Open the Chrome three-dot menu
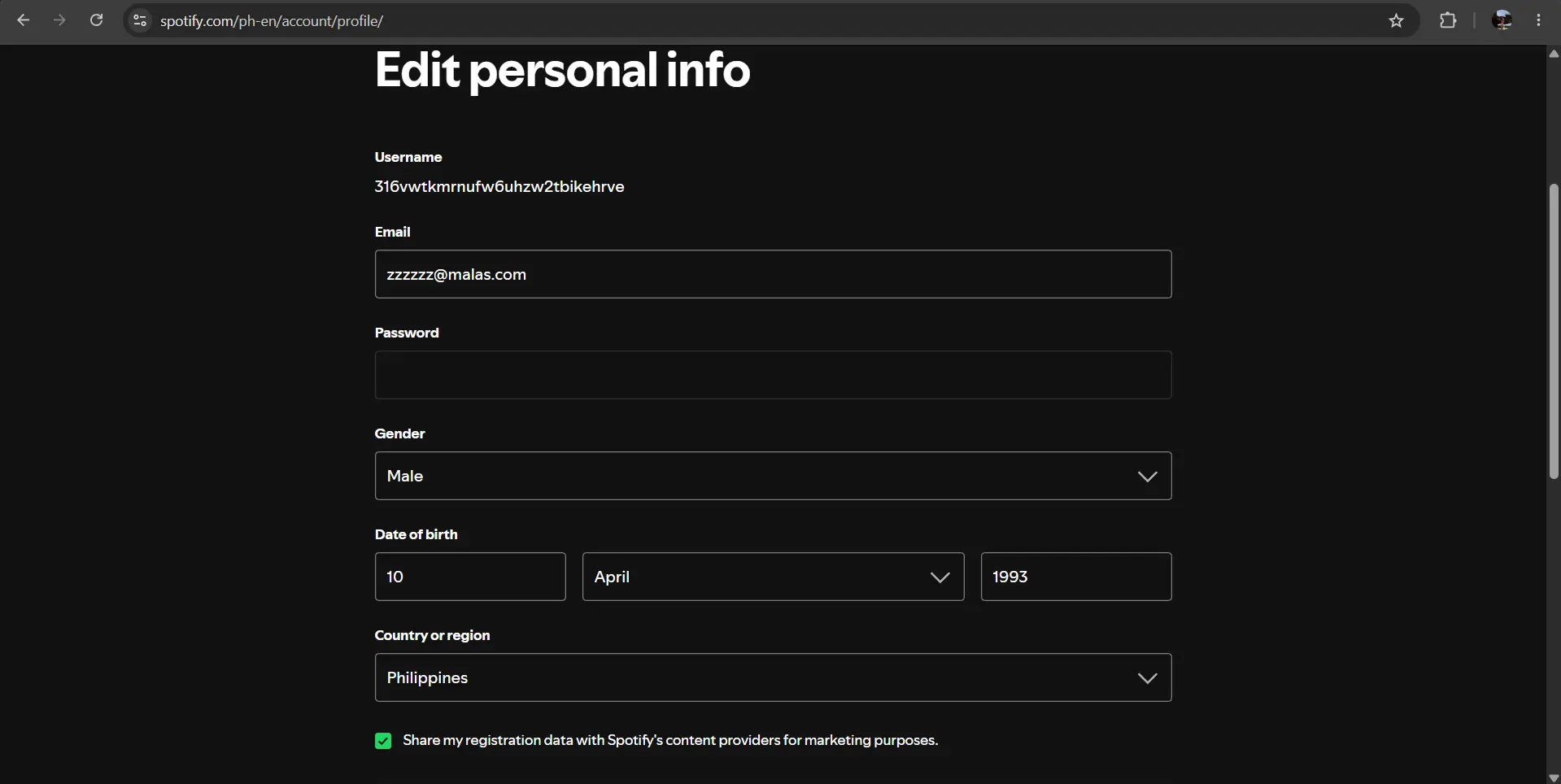Screen dimensions: 1561x784 (x=1538, y=20)
